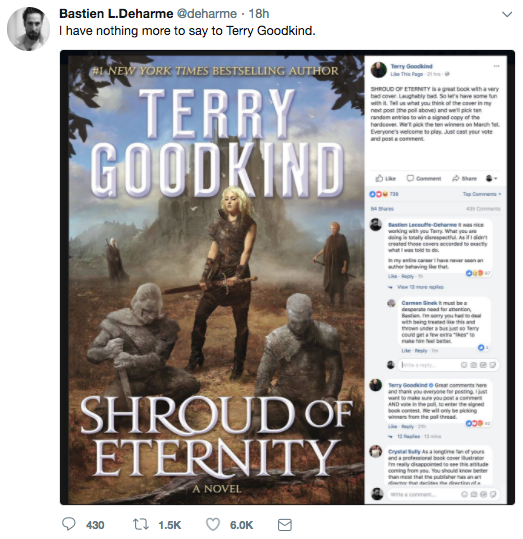Click the tweet reply speech bubble icon
The image size is (523, 539).
pos(68,524)
